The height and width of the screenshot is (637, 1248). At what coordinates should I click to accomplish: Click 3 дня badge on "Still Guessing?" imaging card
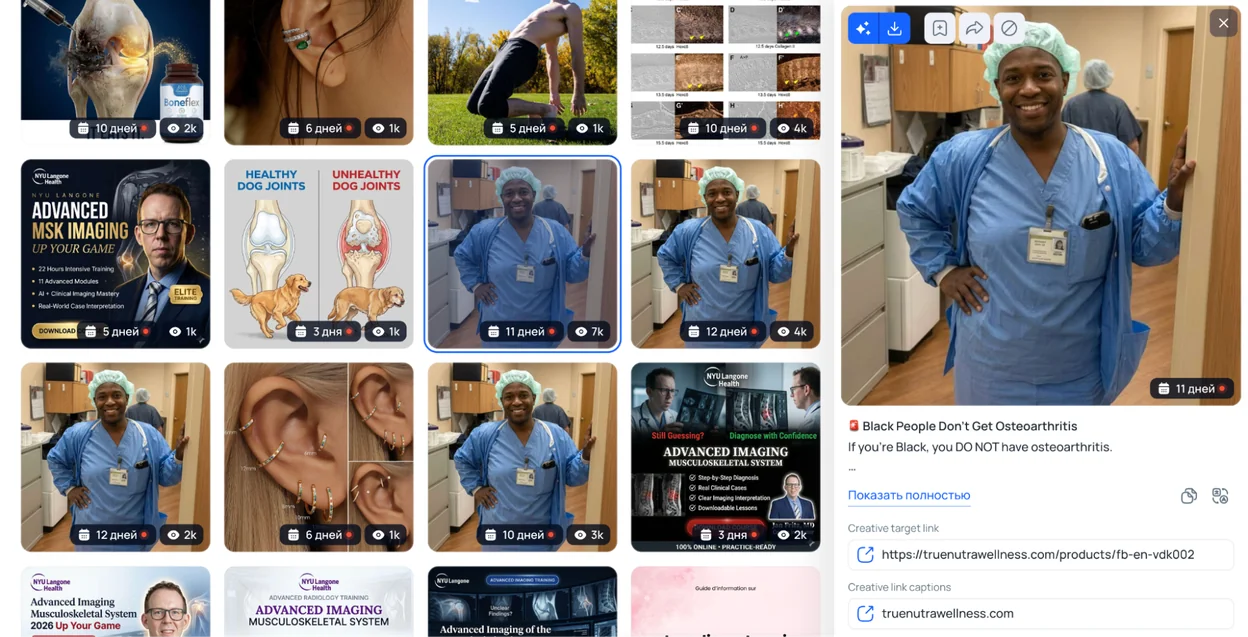(729, 535)
